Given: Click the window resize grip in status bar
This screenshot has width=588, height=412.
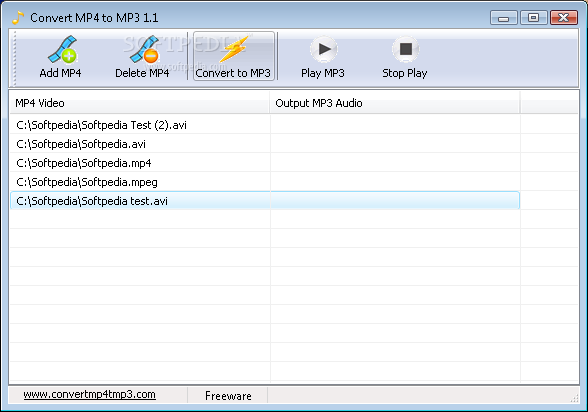Looking at the screenshot, I should 574,399.
